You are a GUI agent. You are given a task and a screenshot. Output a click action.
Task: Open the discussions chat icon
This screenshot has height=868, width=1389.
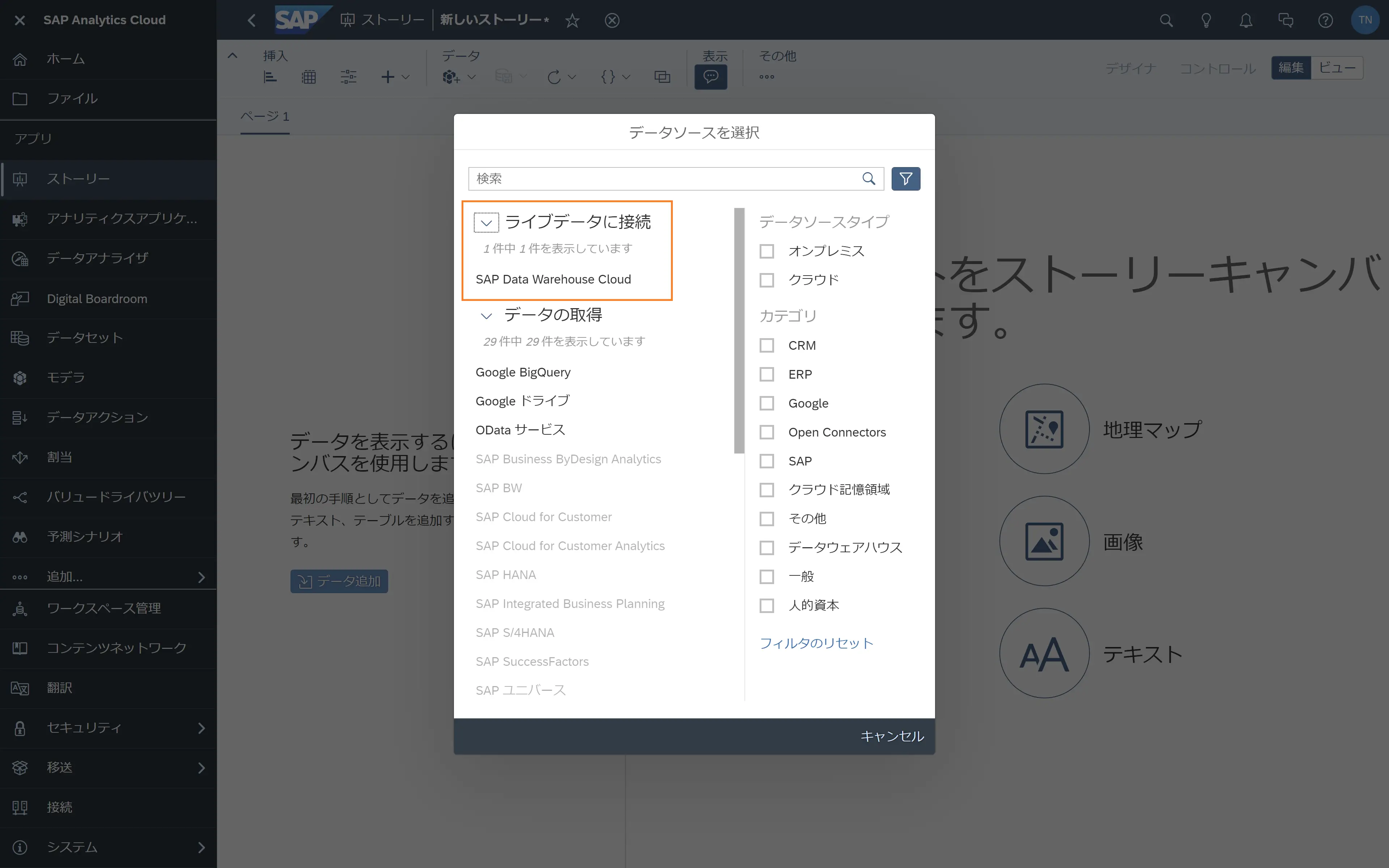(1286, 21)
